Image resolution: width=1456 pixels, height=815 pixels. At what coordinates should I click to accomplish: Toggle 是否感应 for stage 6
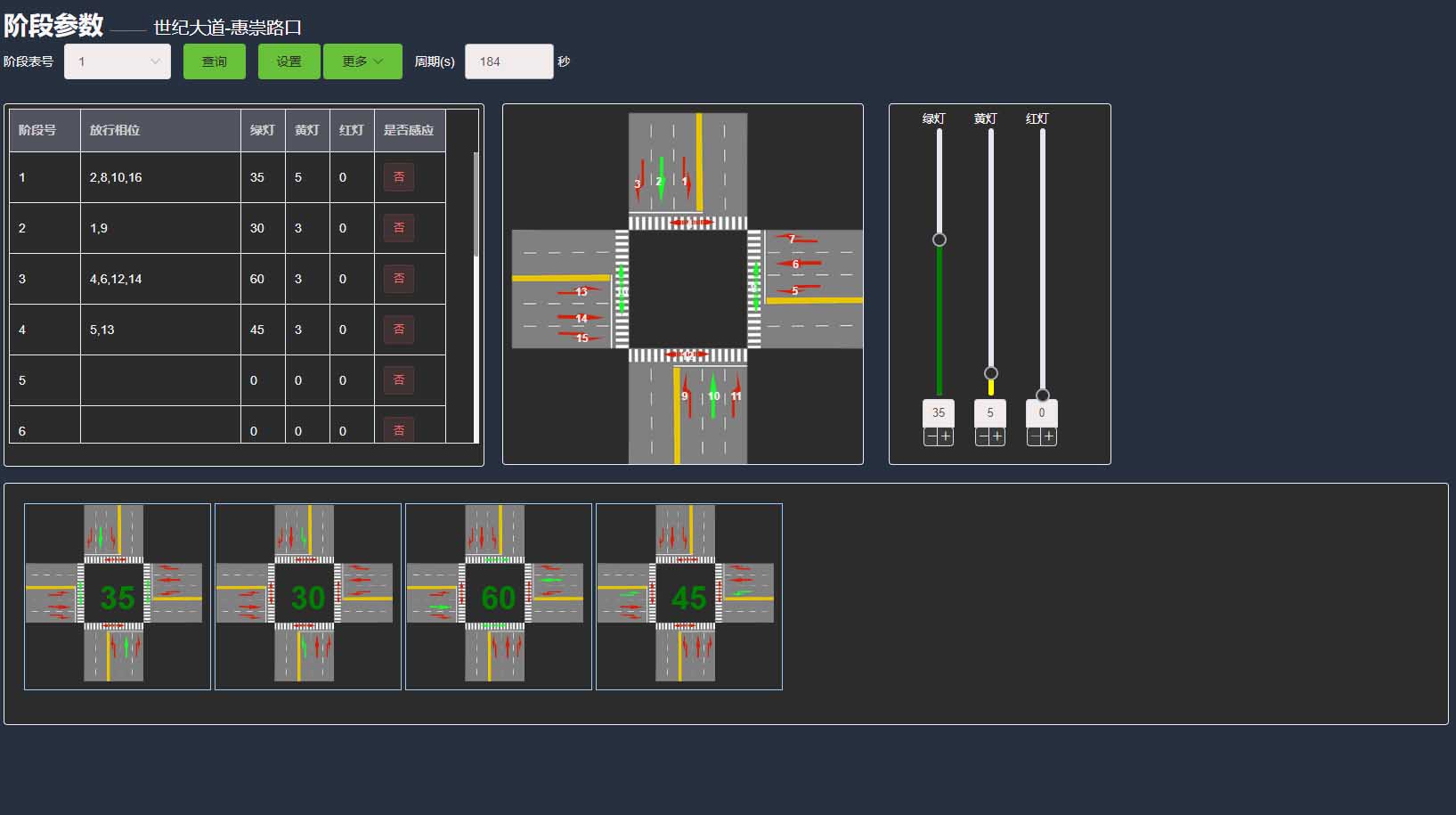pos(399,430)
